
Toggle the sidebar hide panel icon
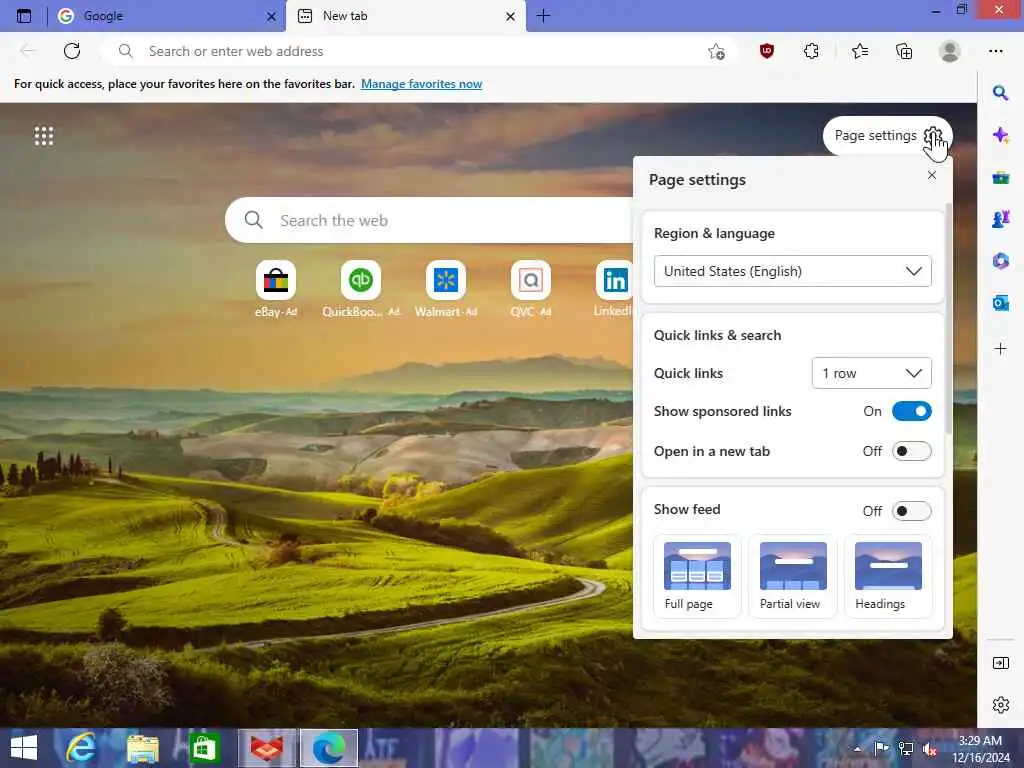pos(1000,663)
